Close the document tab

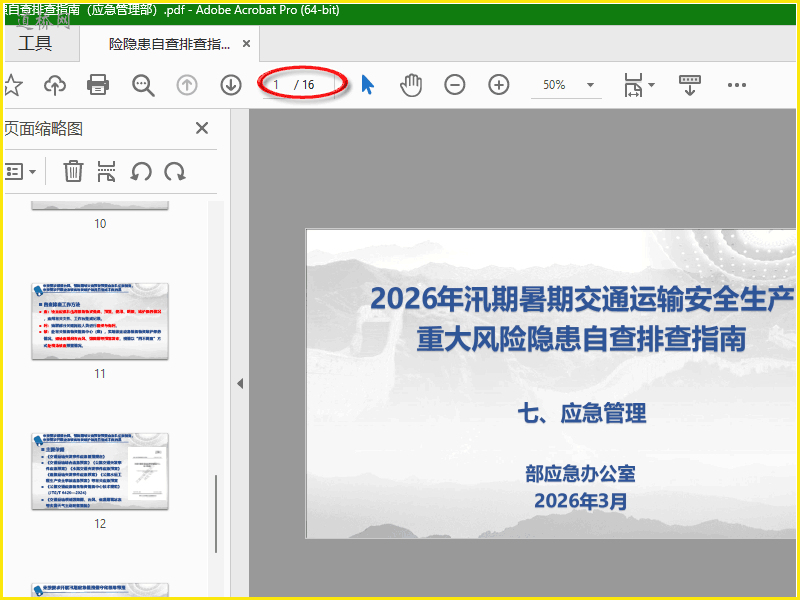click(x=246, y=44)
